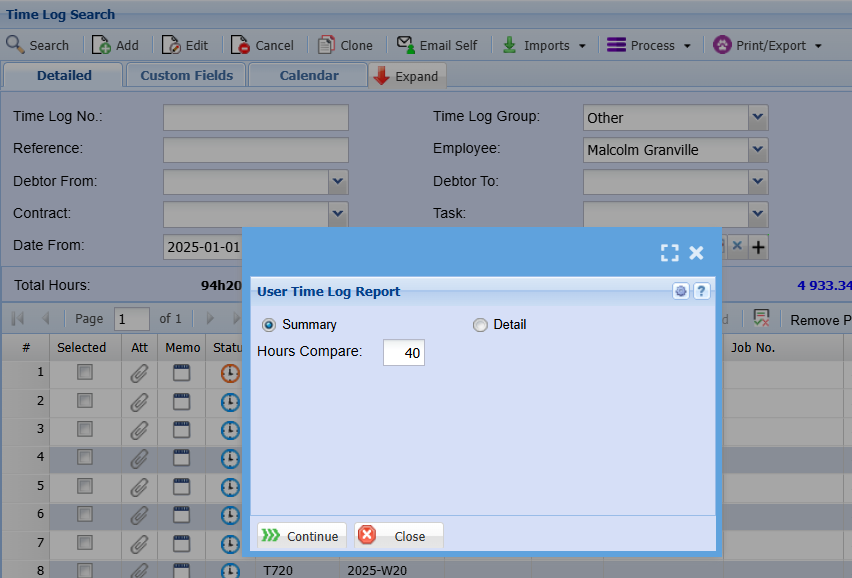Sort by the Selected column header
This screenshot has height=578, width=852.
85,348
